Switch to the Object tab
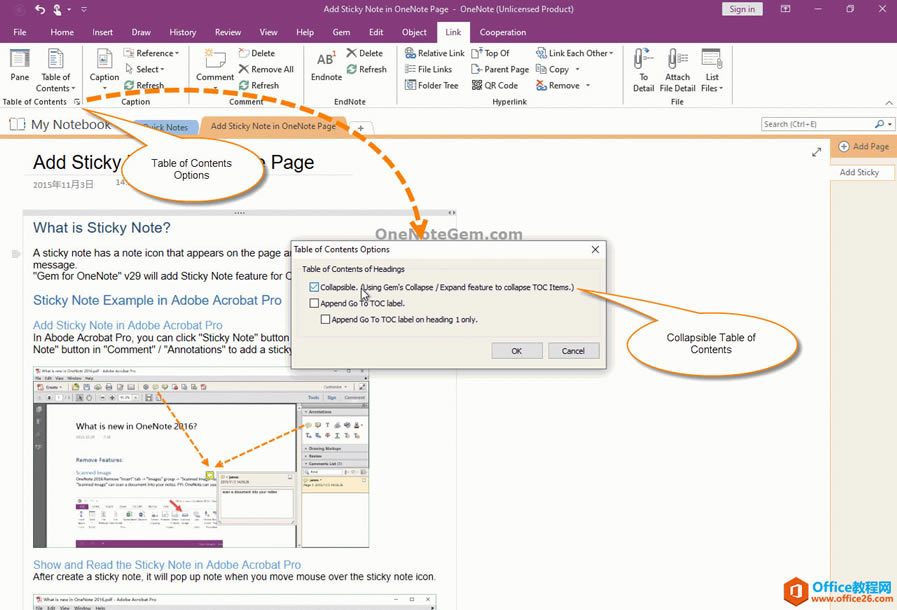 414,32
